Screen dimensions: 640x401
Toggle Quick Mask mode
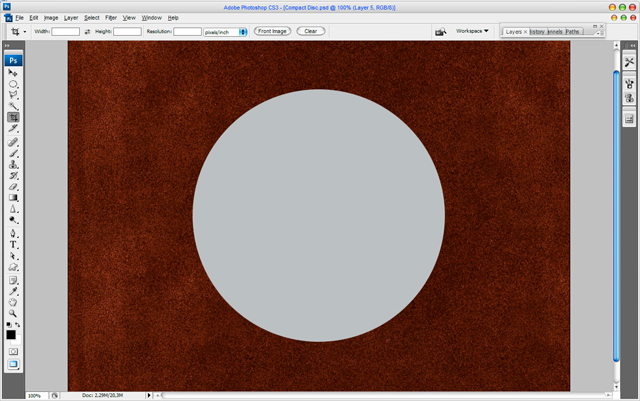tap(13, 352)
